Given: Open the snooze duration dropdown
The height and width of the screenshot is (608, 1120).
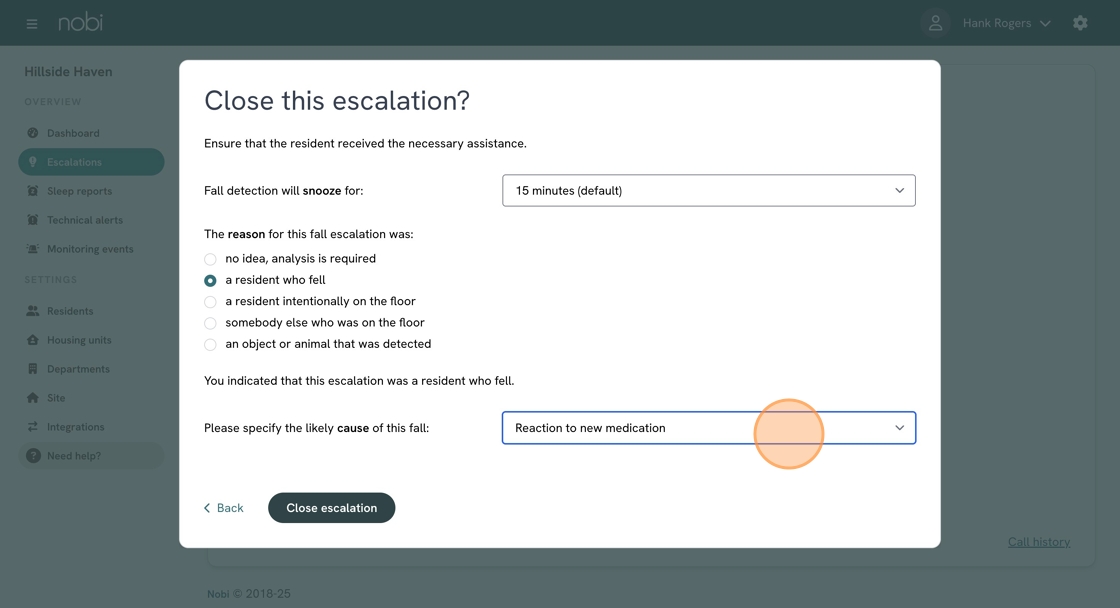Looking at the screenshot, I should pyautogui.click(x=709, y=191).
